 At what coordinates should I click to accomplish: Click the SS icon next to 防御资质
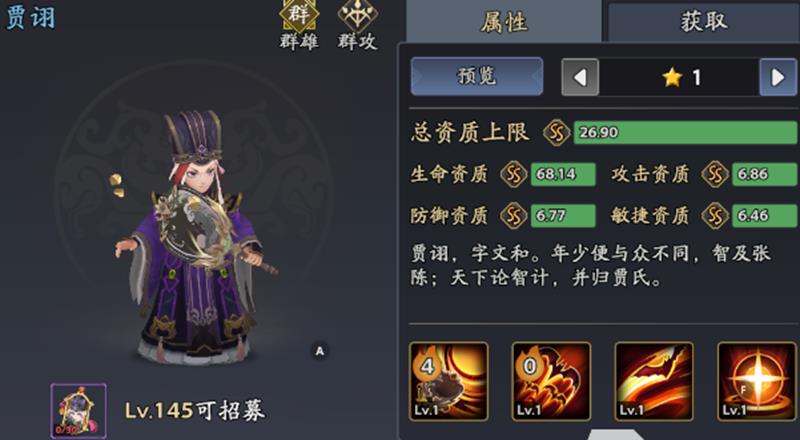tap(514, 216)
